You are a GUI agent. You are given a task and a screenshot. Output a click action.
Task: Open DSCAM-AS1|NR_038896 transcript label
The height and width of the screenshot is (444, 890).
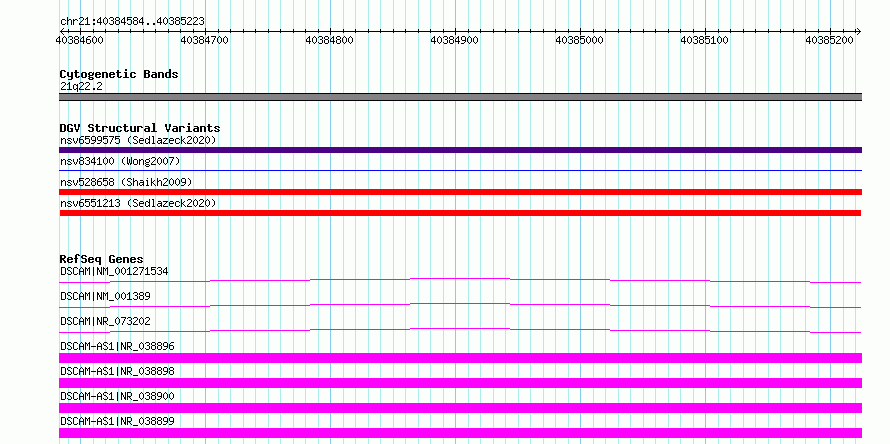117,346
